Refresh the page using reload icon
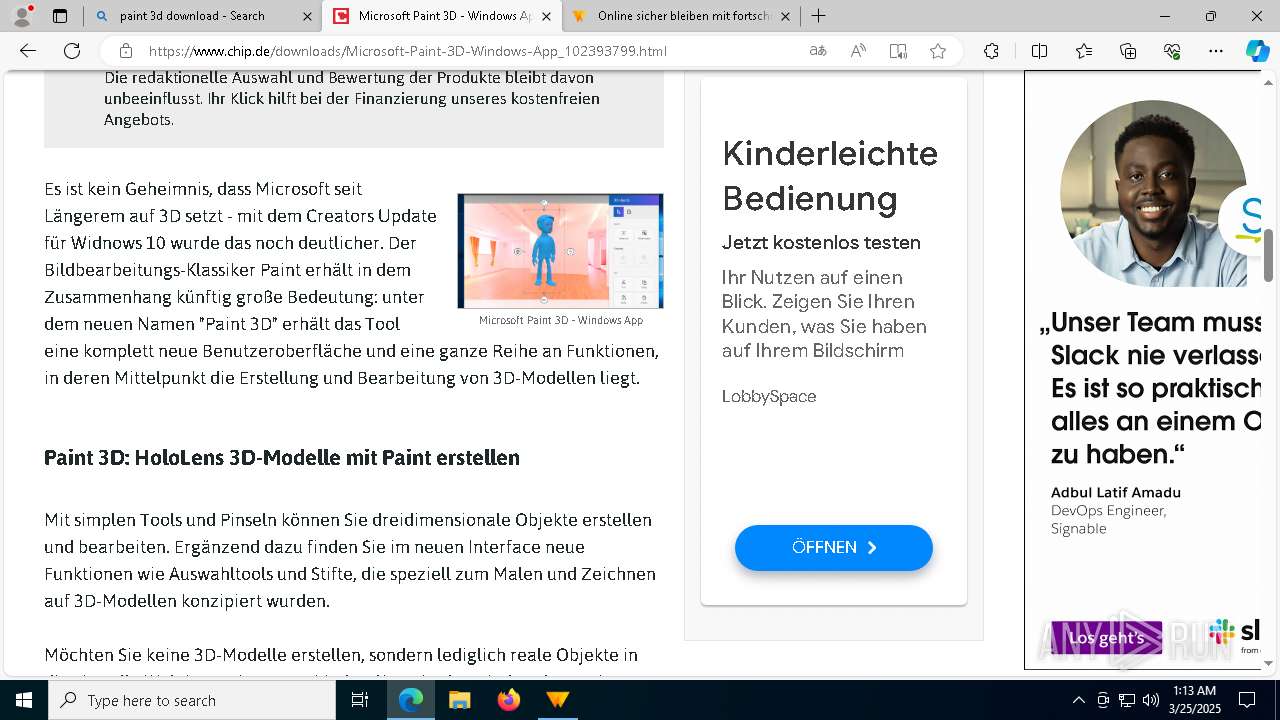Screen dimensions: 1280x720 [x=72, y=51]
